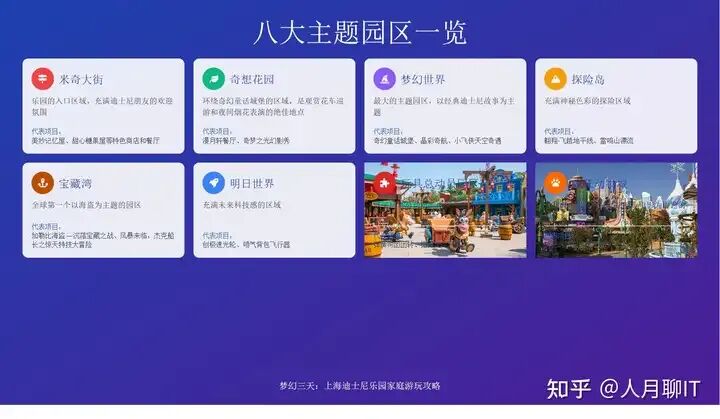The image size is (720, 419).
Task: Click the brown anchor icon for 宝藏湾
Action: pos(42,183)
